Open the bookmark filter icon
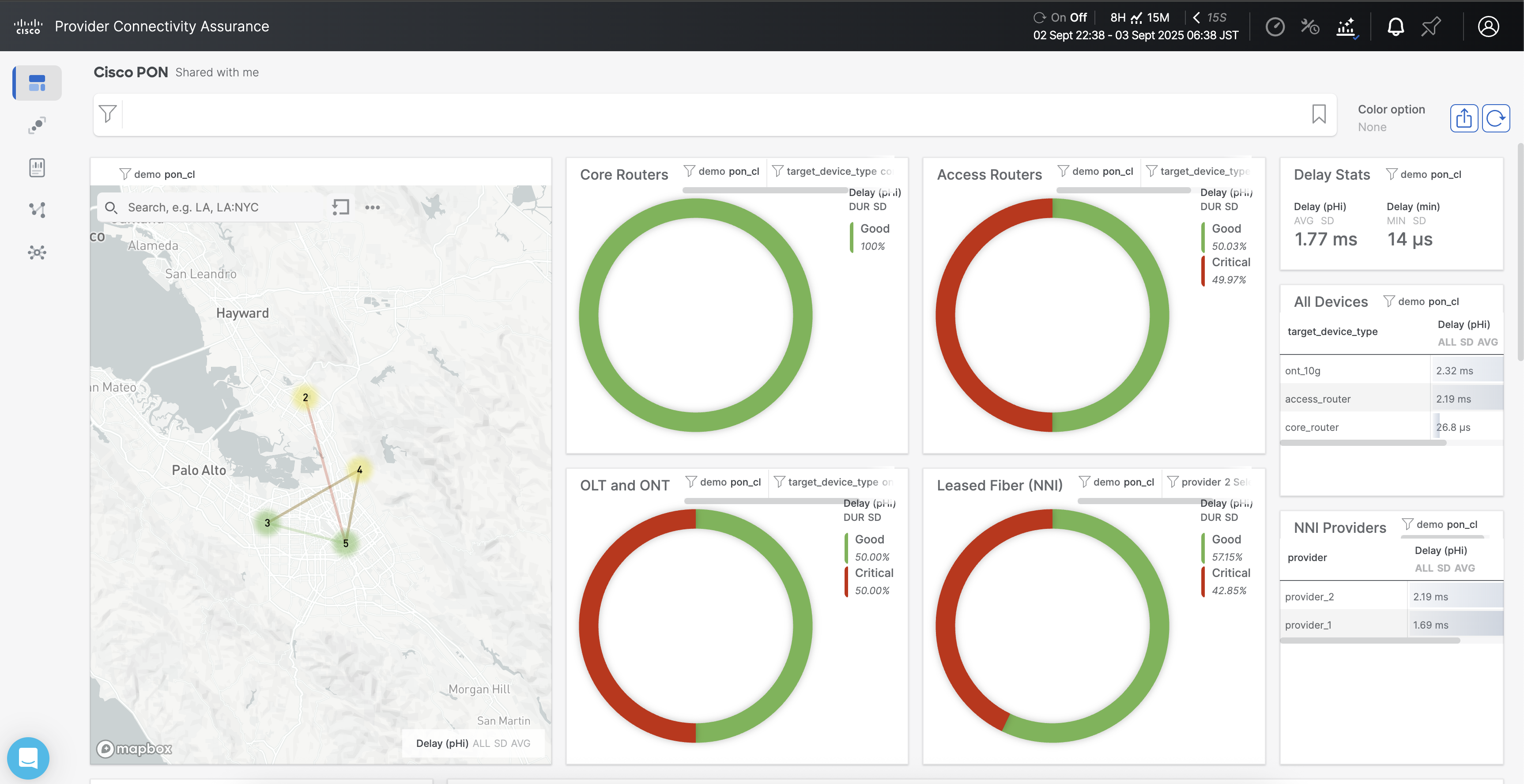1524x784 pixels. pos(1319,114)
